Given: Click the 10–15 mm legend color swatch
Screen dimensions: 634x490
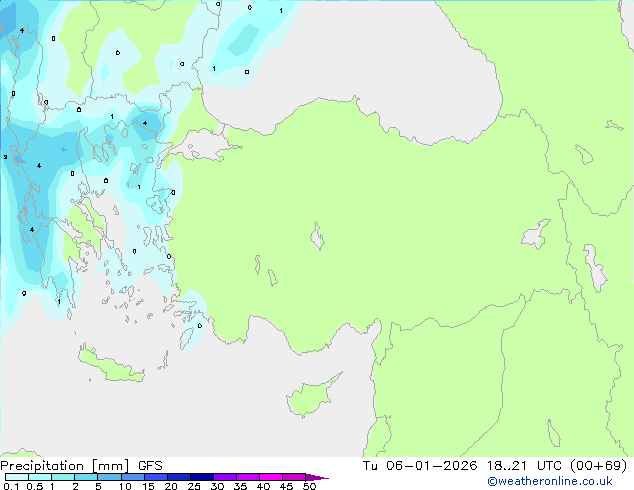Looking at the screenshot, I should [x=132, y=477].
